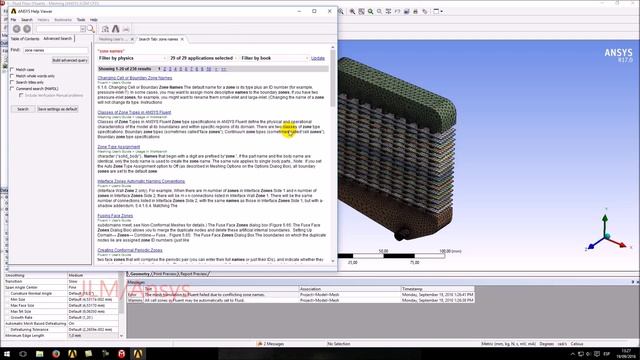The width and height of the screenshot is (640, 360).
Task: Close the Meshing User's Guide tab
Action: 132,39
